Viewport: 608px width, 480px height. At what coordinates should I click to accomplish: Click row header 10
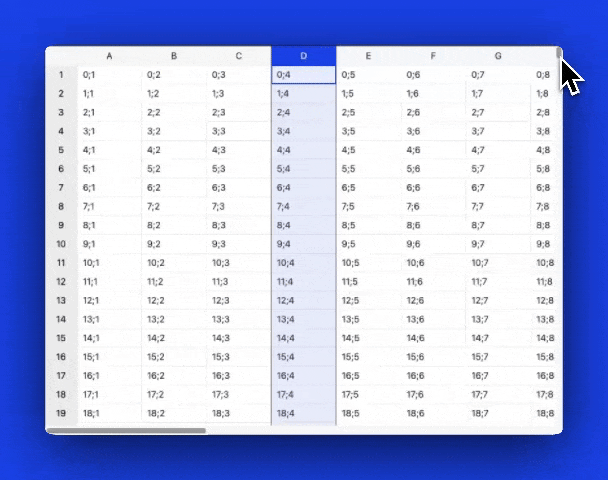tap(61, 244)
